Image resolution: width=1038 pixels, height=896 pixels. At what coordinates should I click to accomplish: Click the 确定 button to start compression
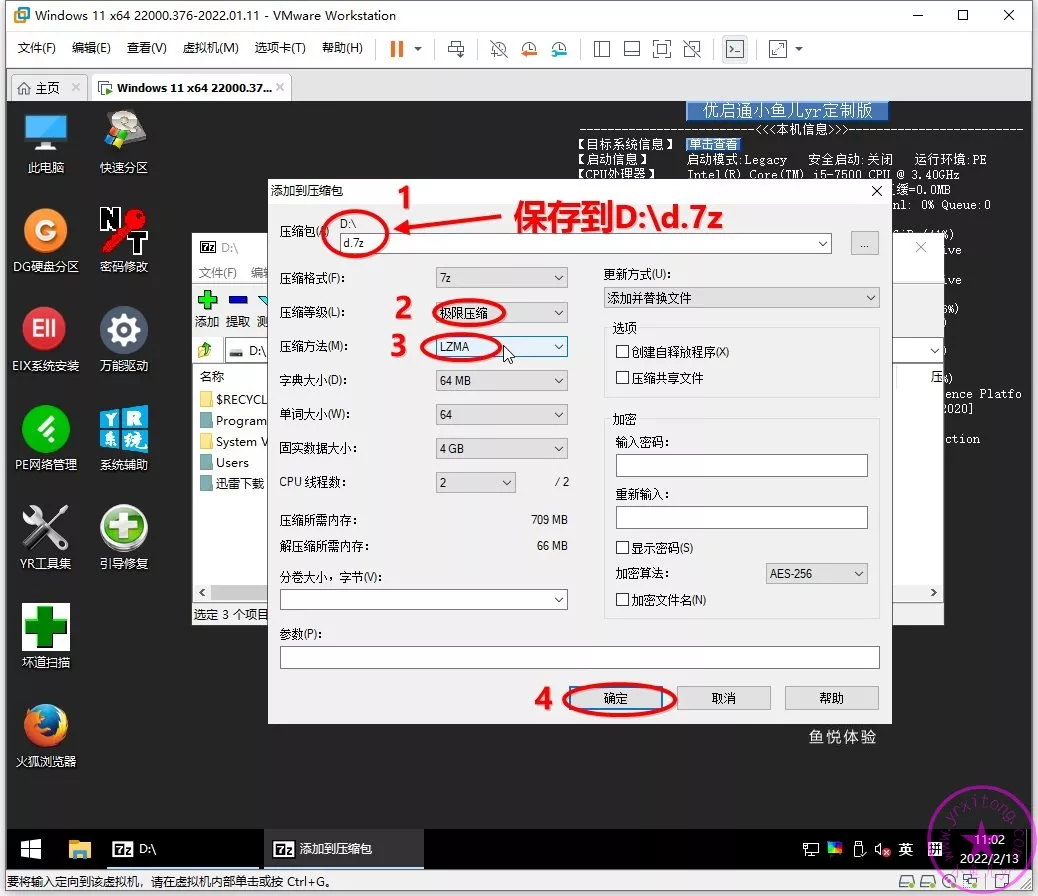[x=616, y=698]
